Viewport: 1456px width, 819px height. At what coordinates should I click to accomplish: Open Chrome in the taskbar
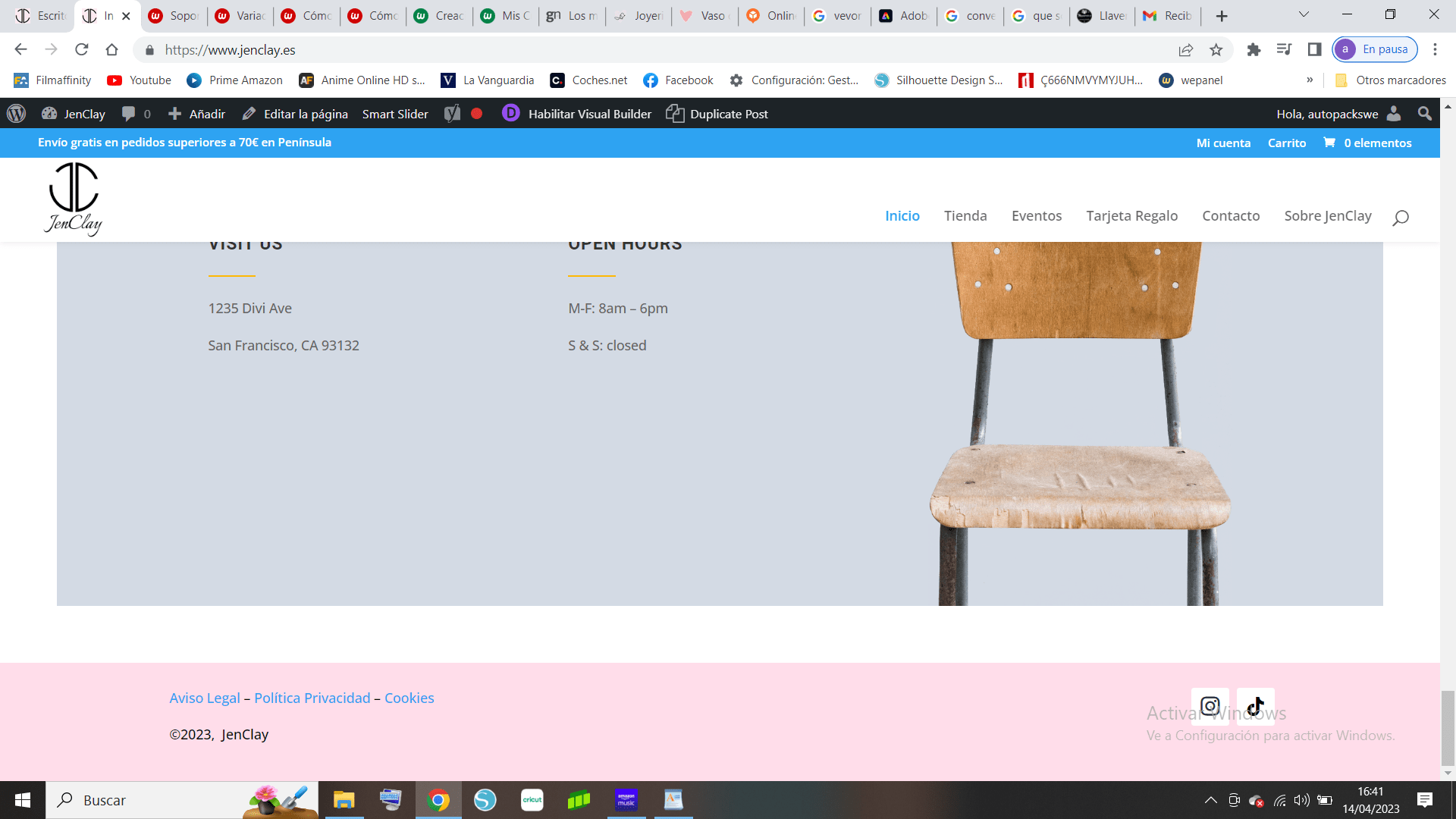(438, 800)
